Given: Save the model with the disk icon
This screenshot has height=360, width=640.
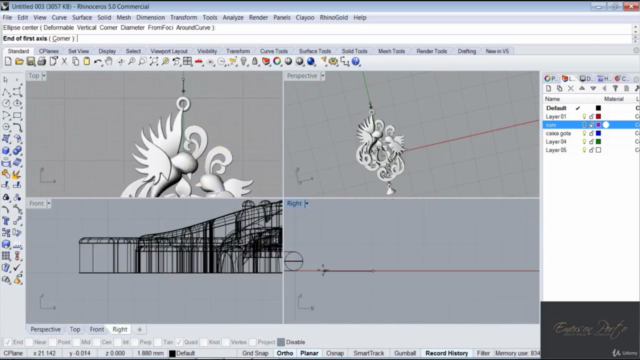Looking at the screenshot, I should [x=31, y=61].
